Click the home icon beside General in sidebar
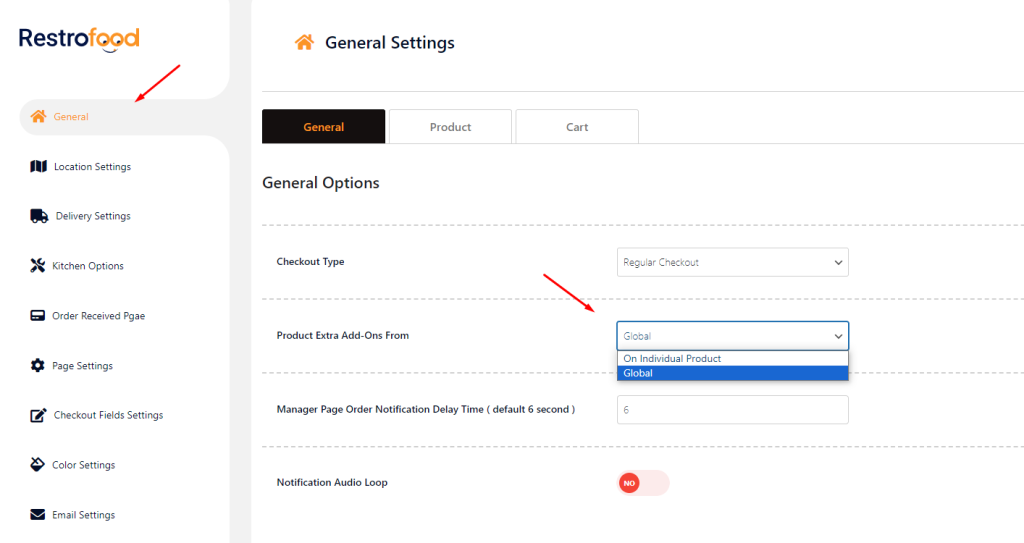This screenshot has height=543, width=1024. tap(39, 116)
